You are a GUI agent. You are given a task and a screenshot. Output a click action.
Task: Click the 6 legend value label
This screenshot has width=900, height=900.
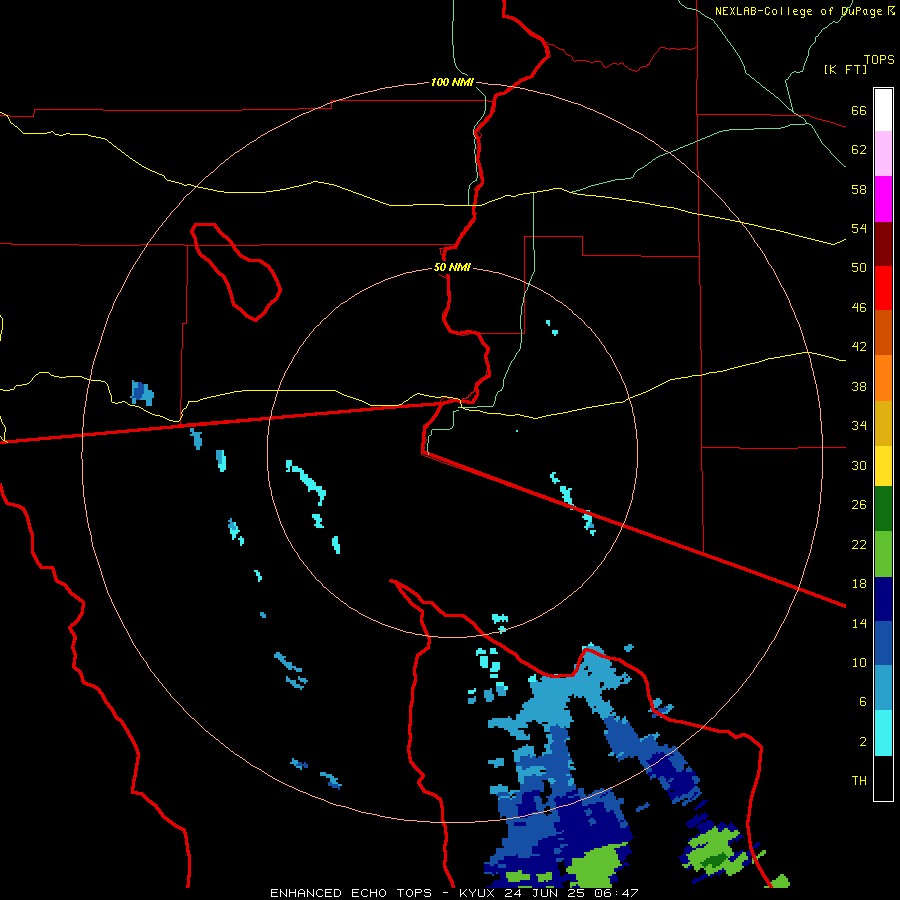pos(863,702)
